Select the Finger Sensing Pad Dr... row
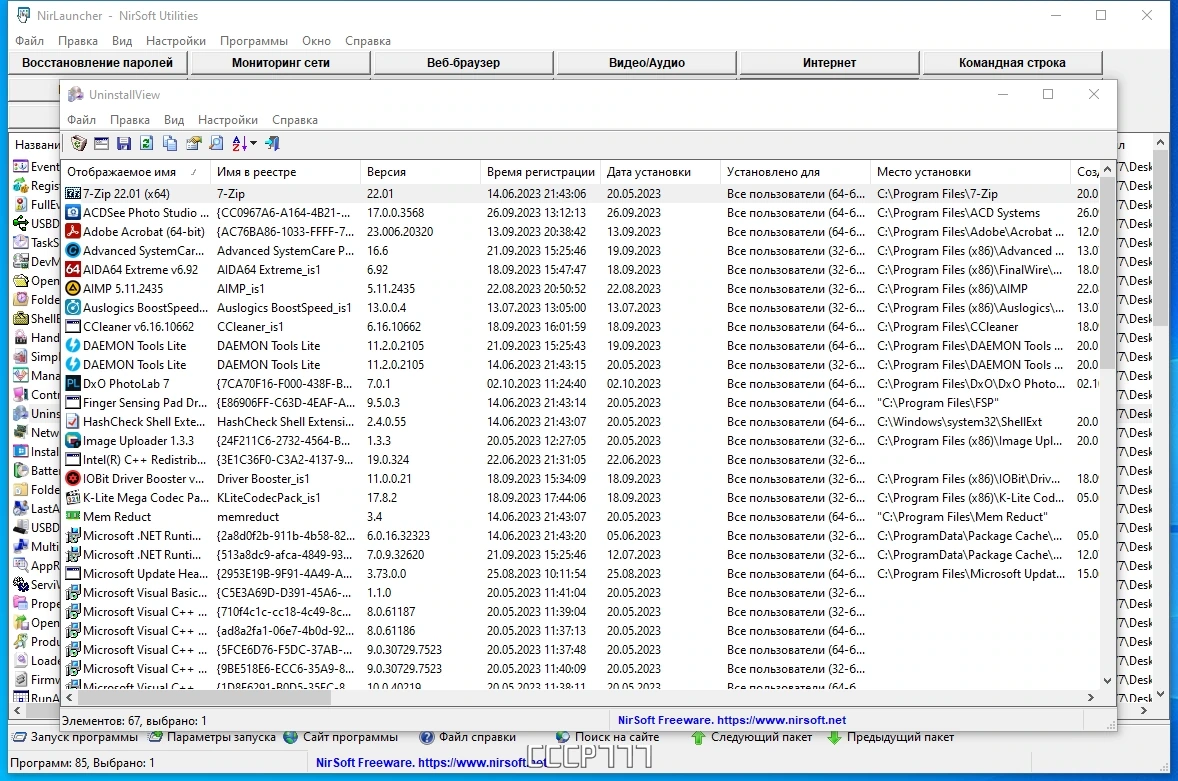This screenshot has height=781, width=1178. click(x=581, y=403)
